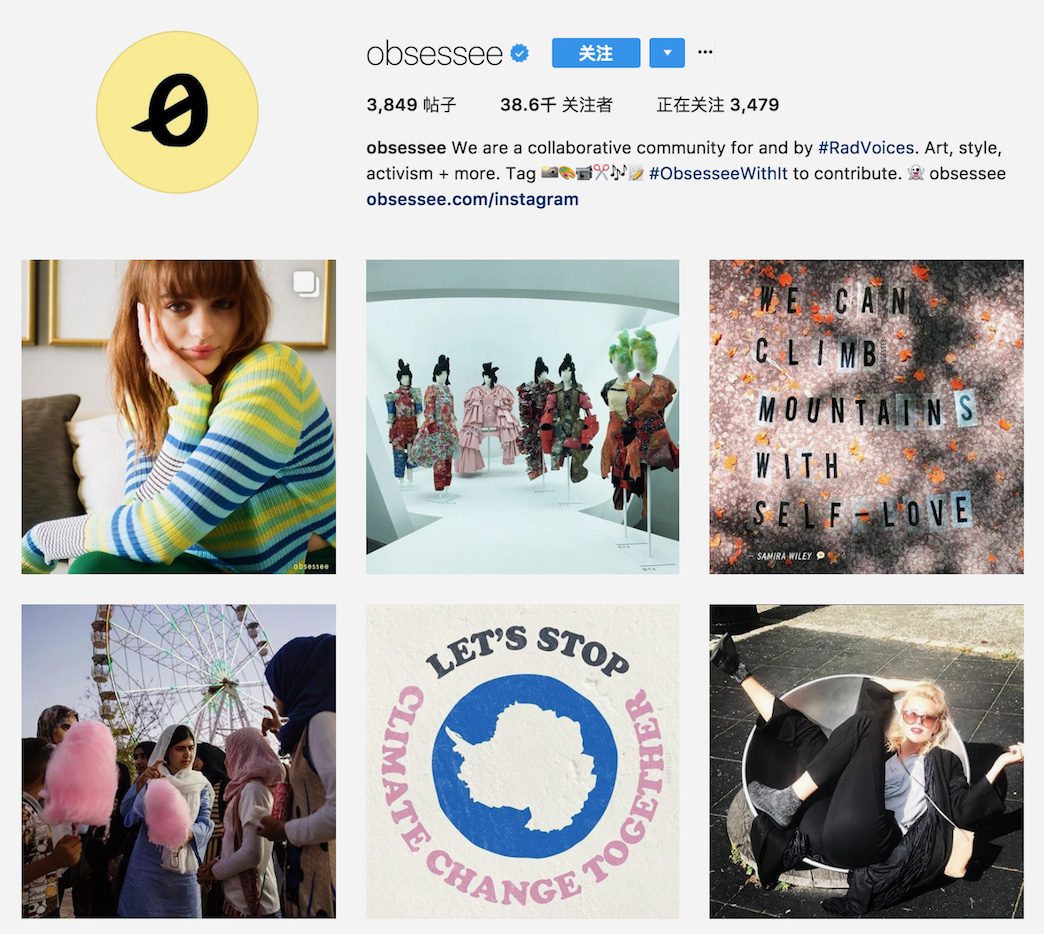Open the blonde woman in sunglasses post
1044x934 pixels.
[x=866, y=762]
